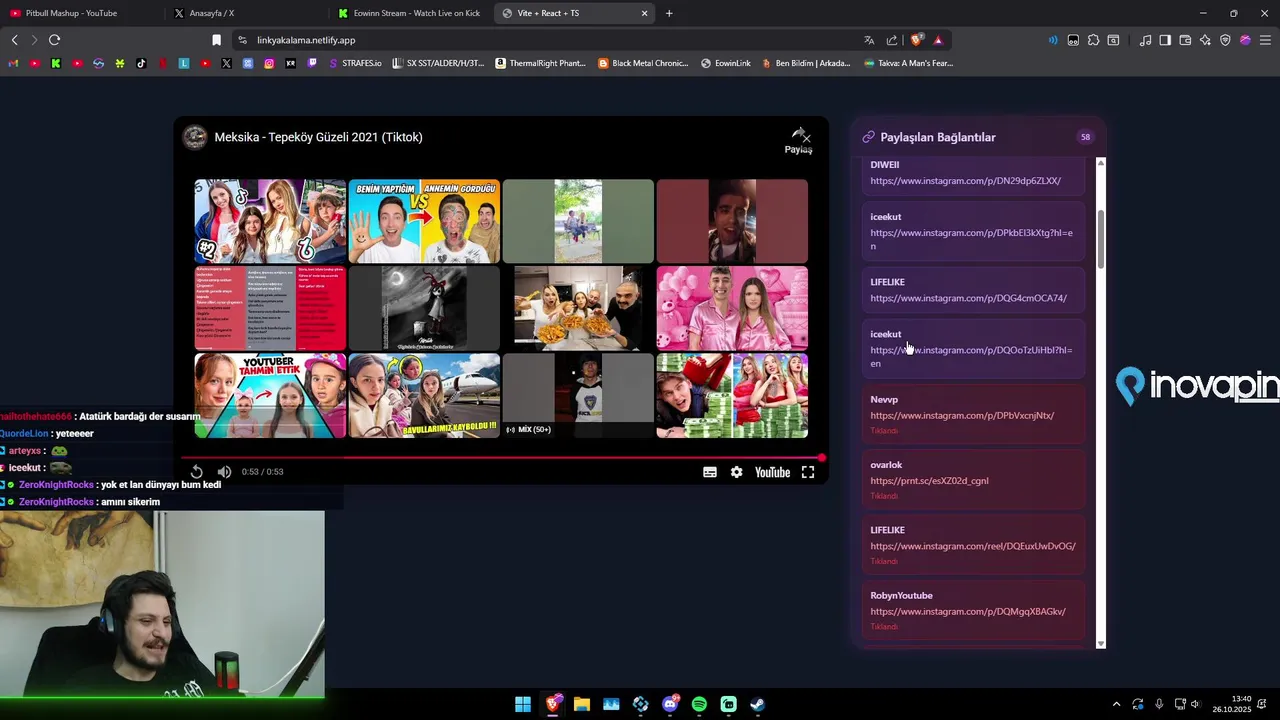Enter fullscreen in video player
1280x720 pixels.
coord(808,472)
